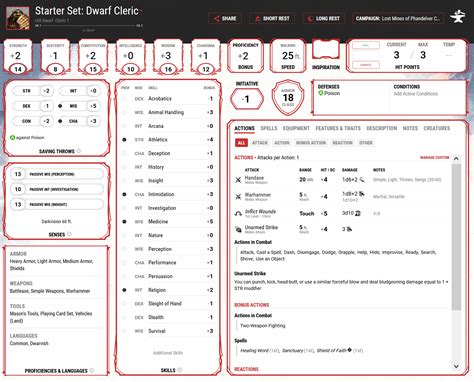Image resolution: width=474 pixels, height=382 pixels.
Task: Click the advantage against Poison icon
Action: pos(12,137)
